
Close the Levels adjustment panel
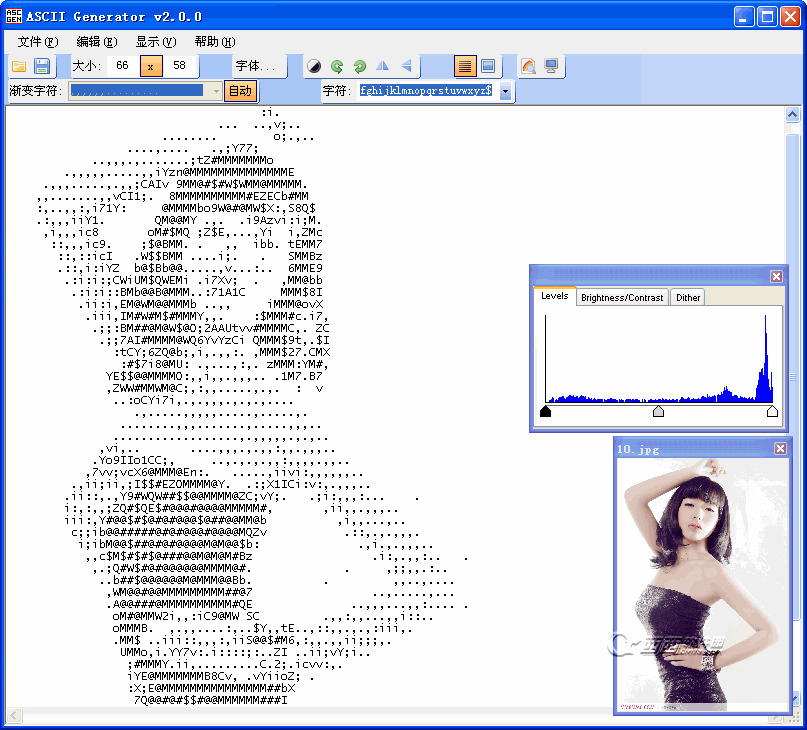click(776, 276)
